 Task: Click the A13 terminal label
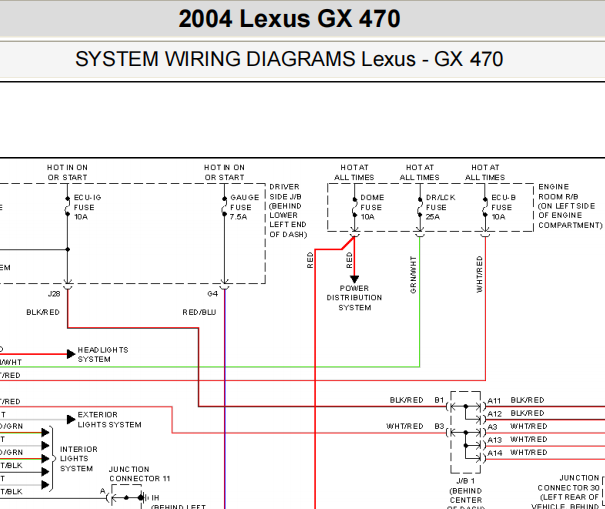pos(495,440)
